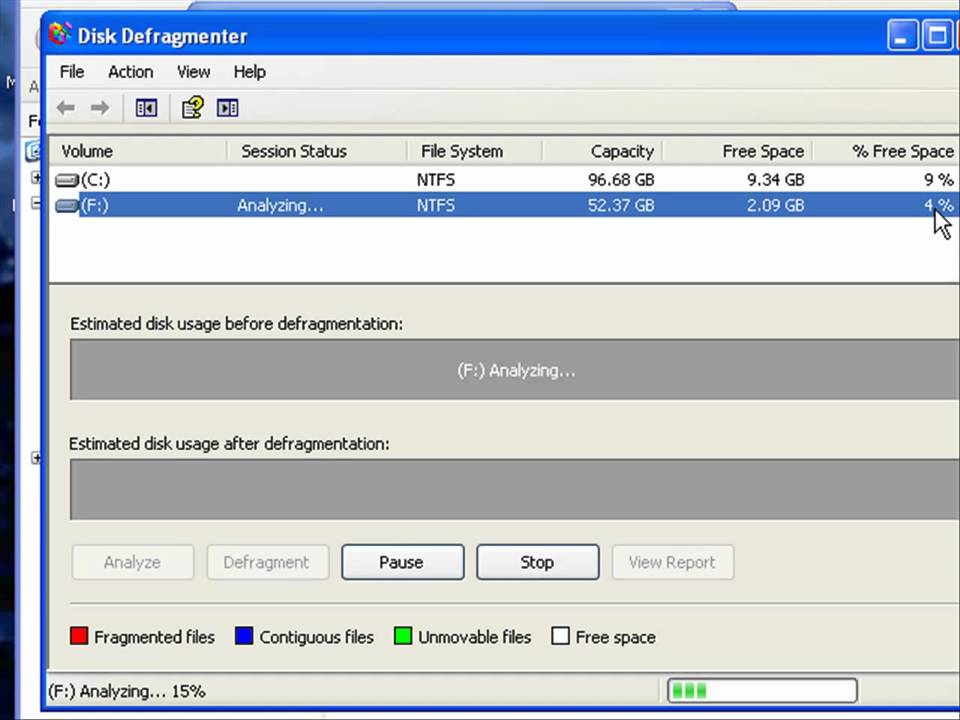Click the blue Contiguous files swatch

244,636
